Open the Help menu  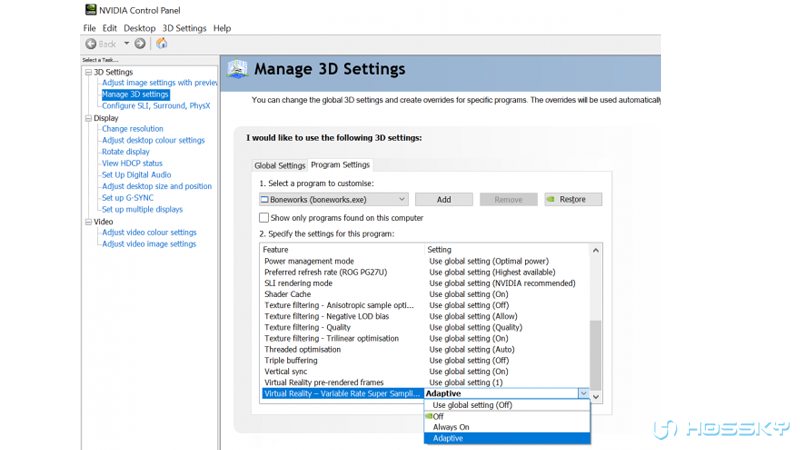(222, 28)
